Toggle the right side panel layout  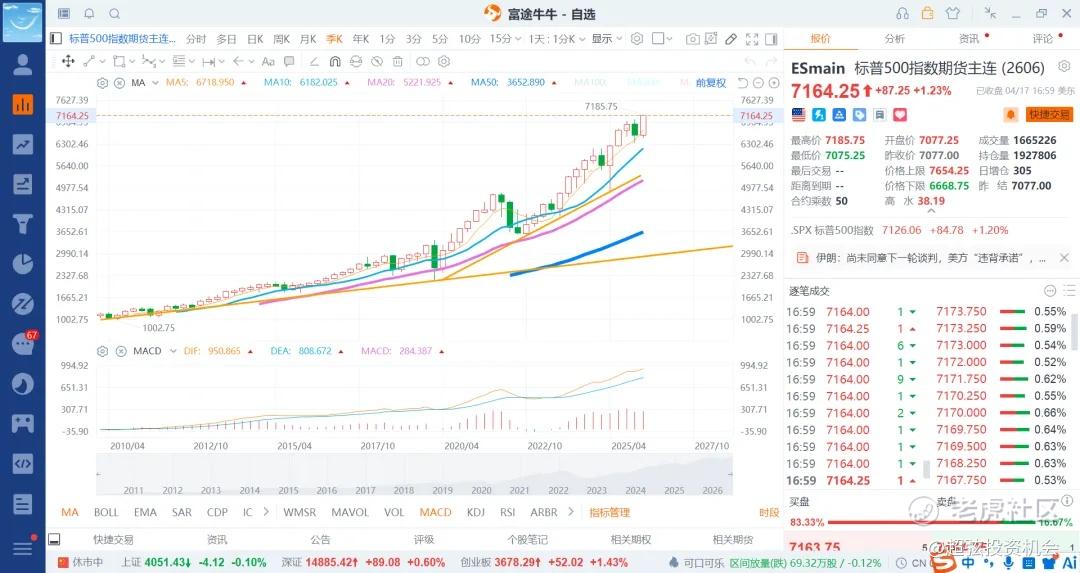tap(771, 39)
